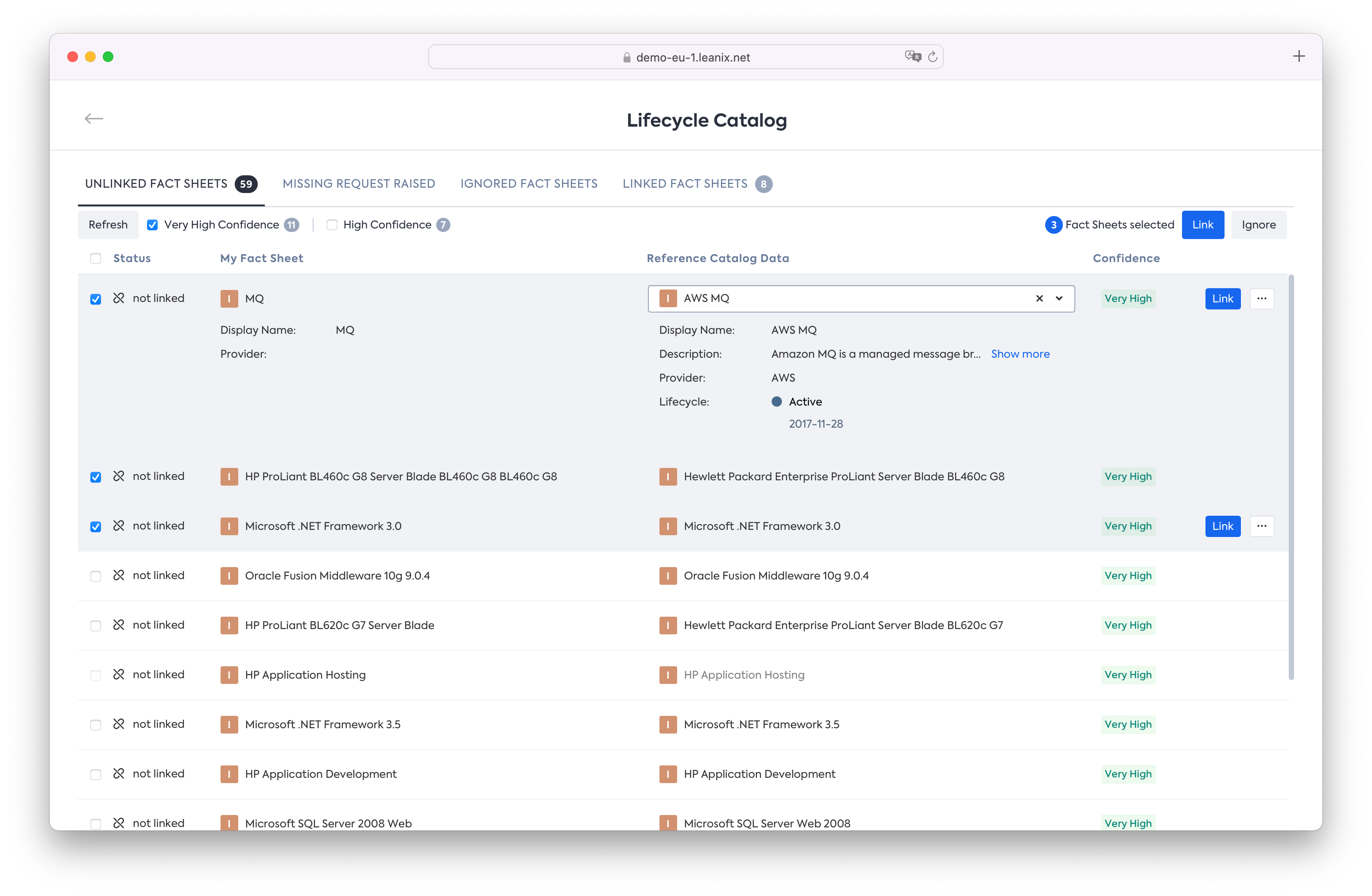The image size is (1372, 896).
Task: Check the Microsoft .NET Framework 3.5 row checkbox
Action: click(x=96, y=725)
